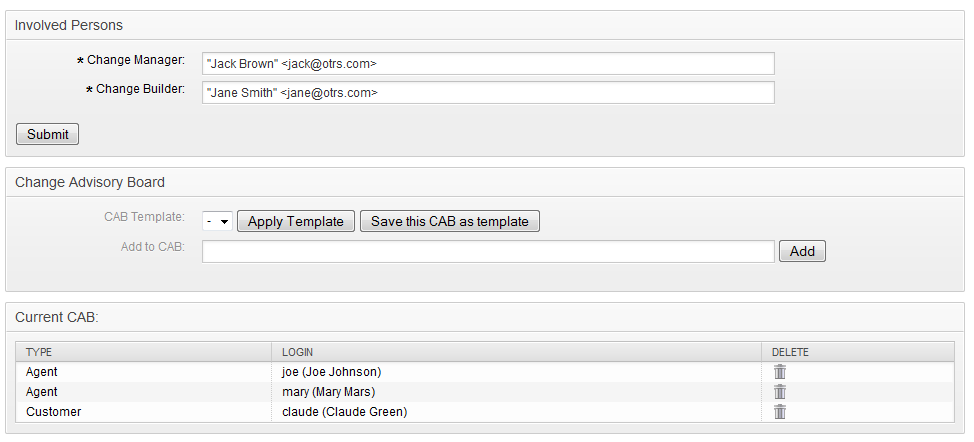Click the Current CAB section header

[57, 317]
